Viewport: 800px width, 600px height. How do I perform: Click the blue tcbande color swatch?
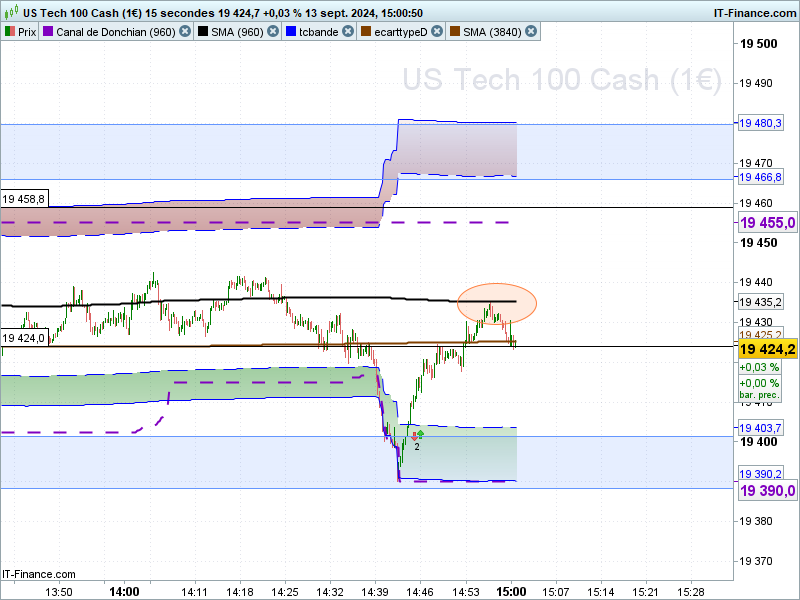pos(291,32)
